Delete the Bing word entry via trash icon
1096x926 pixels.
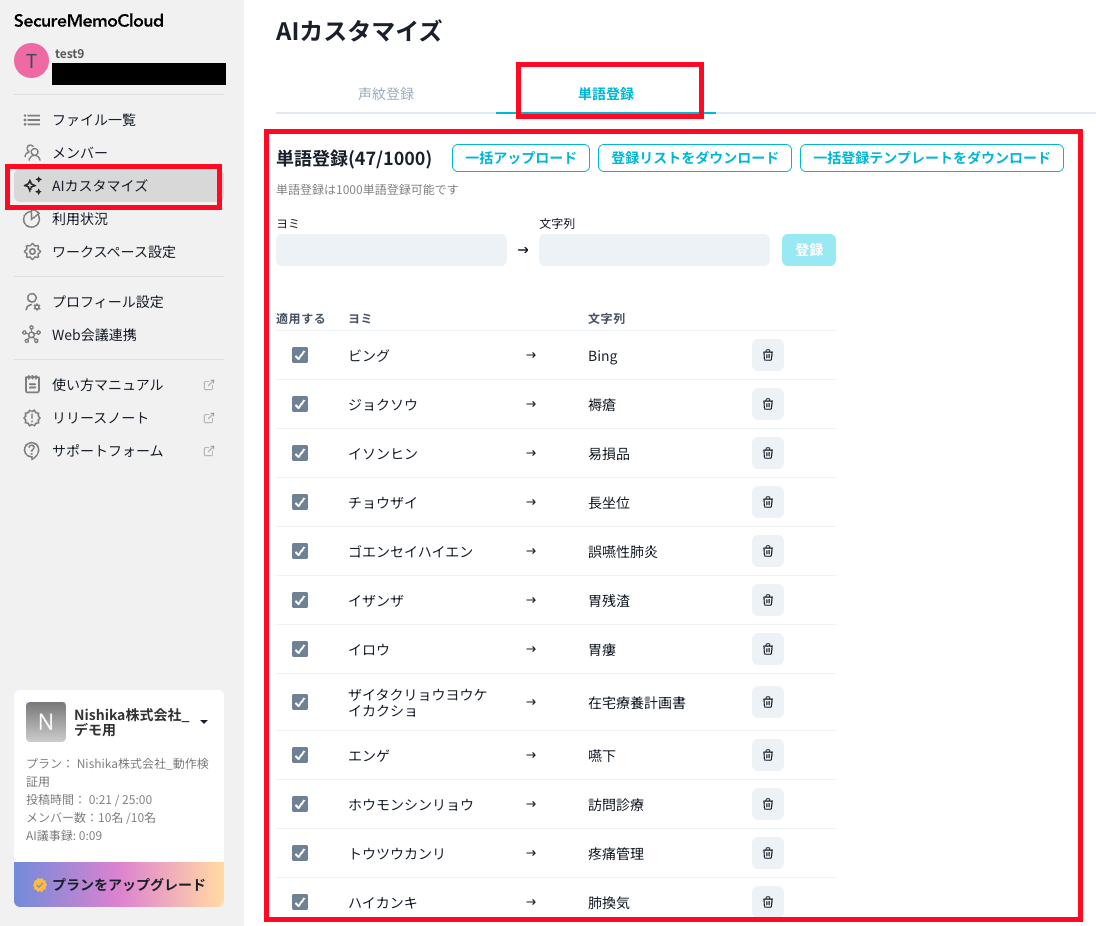coord(767,356)
